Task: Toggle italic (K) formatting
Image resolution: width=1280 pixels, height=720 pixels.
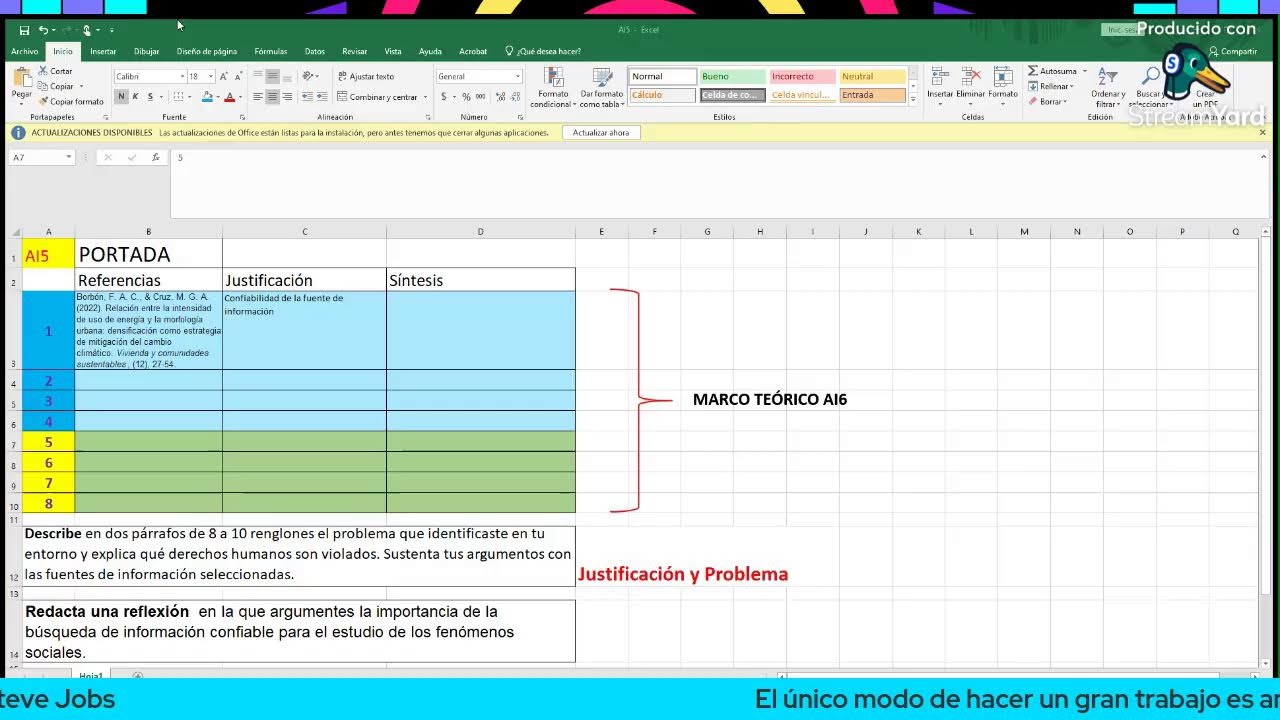Action: [135, 97]
